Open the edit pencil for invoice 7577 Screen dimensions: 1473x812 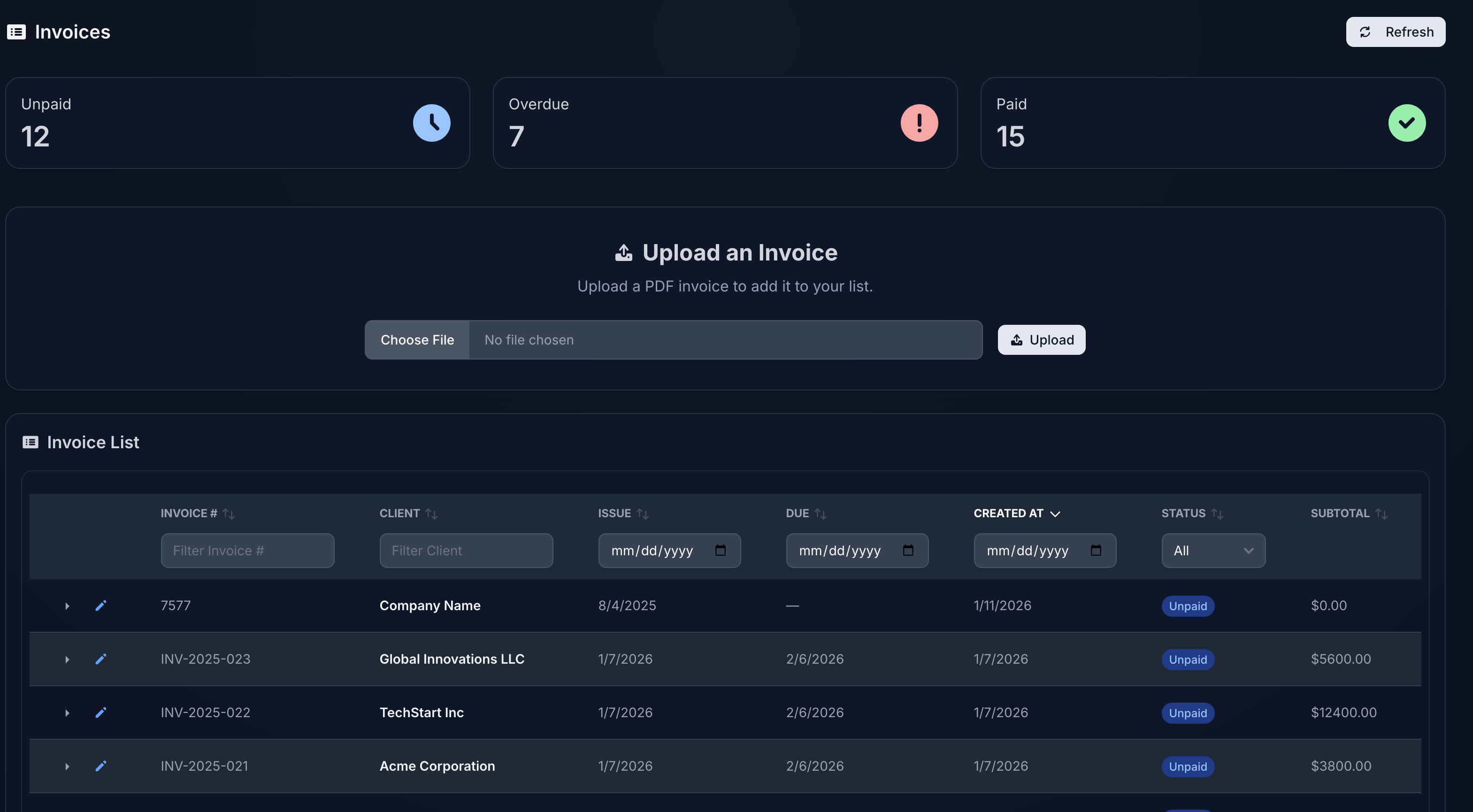point(100,605)
